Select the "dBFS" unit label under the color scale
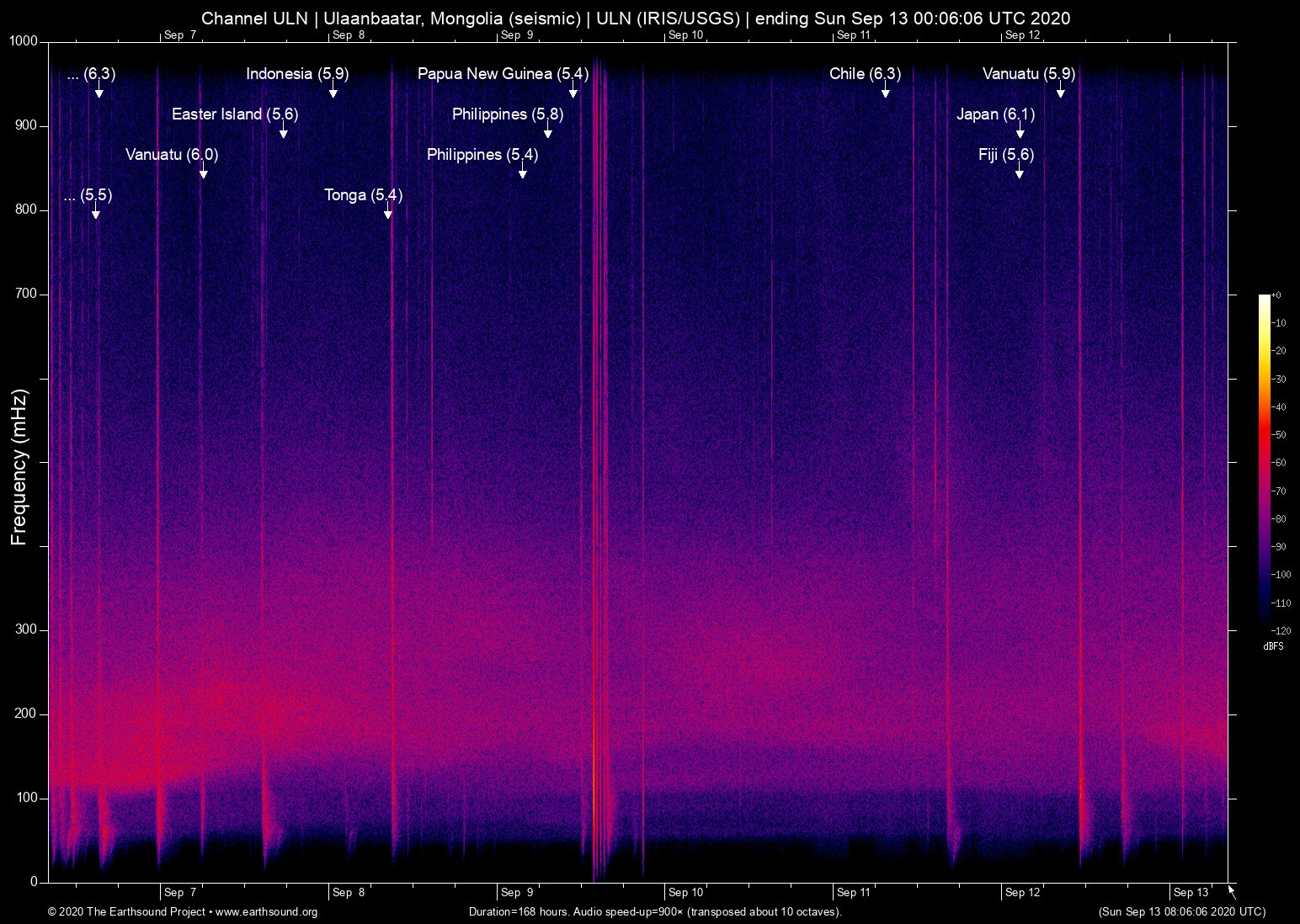 (1273, 646)
